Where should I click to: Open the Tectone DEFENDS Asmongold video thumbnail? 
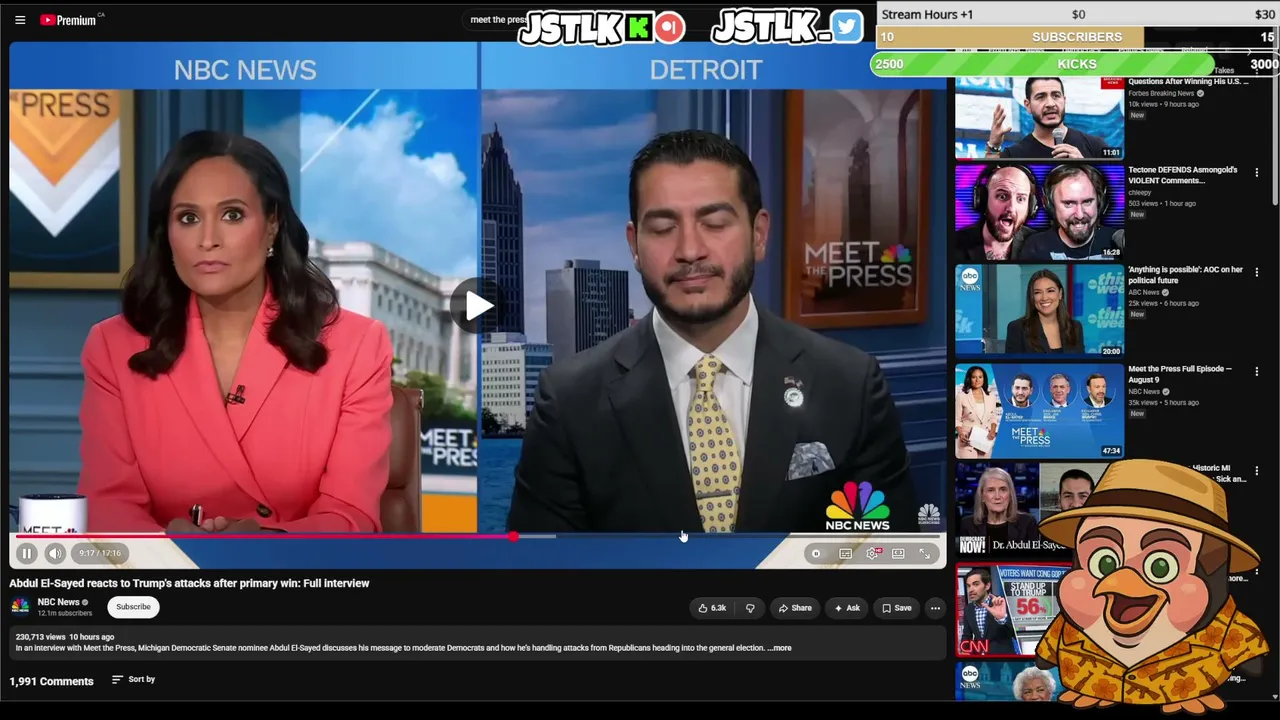click(x=1039, y=212)
